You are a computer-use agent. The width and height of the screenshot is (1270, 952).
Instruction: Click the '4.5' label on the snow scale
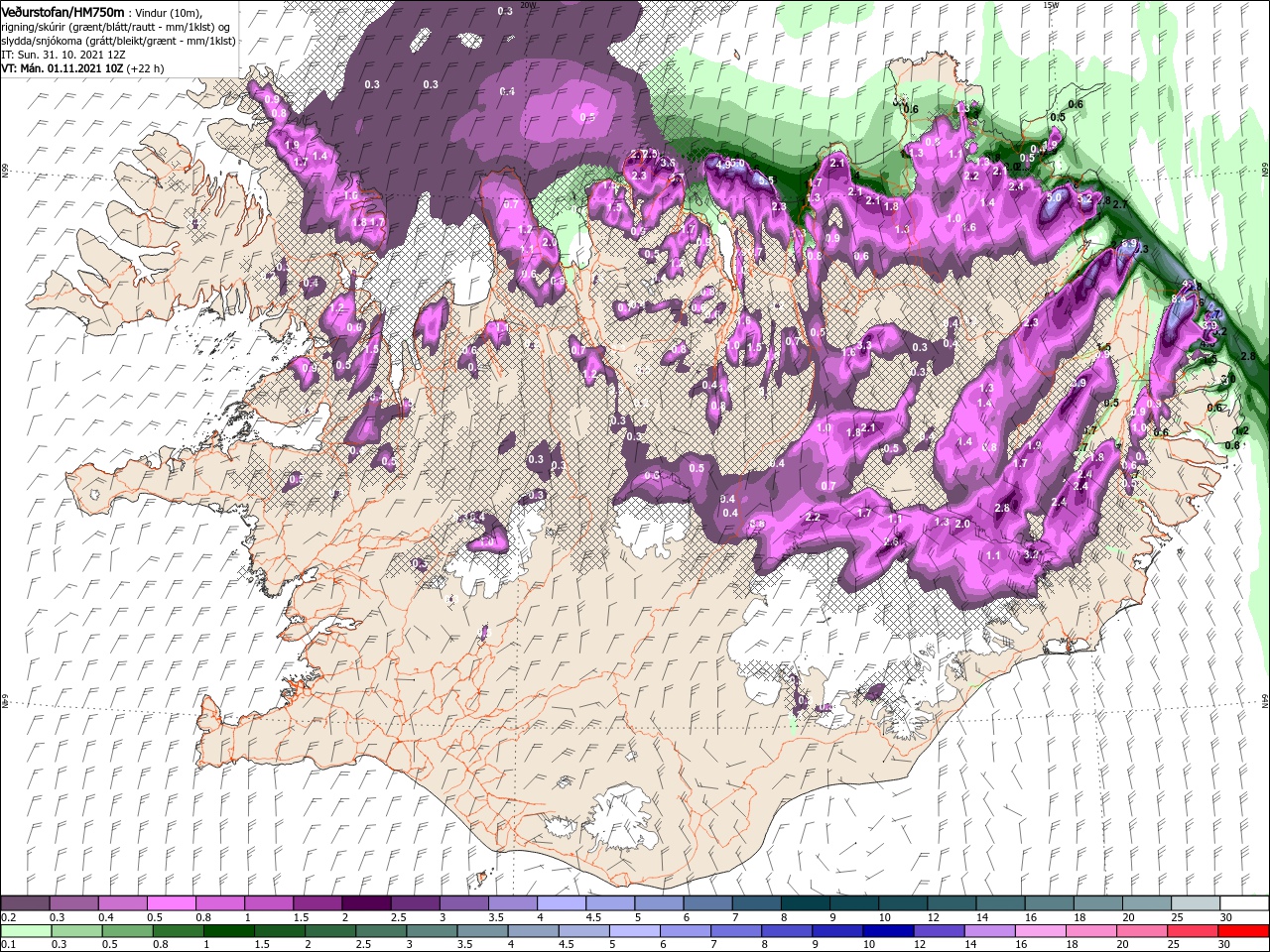[593, 917]
